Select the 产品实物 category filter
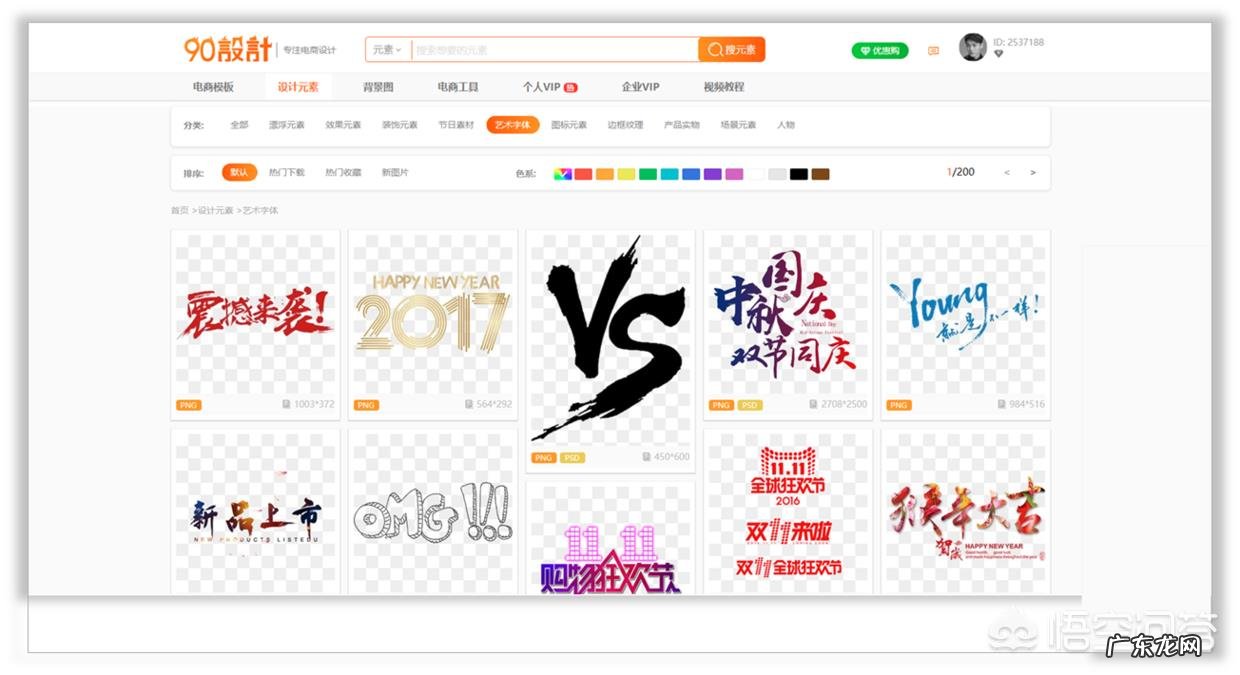Viewport: 1240px width, 675px height. 682,125
